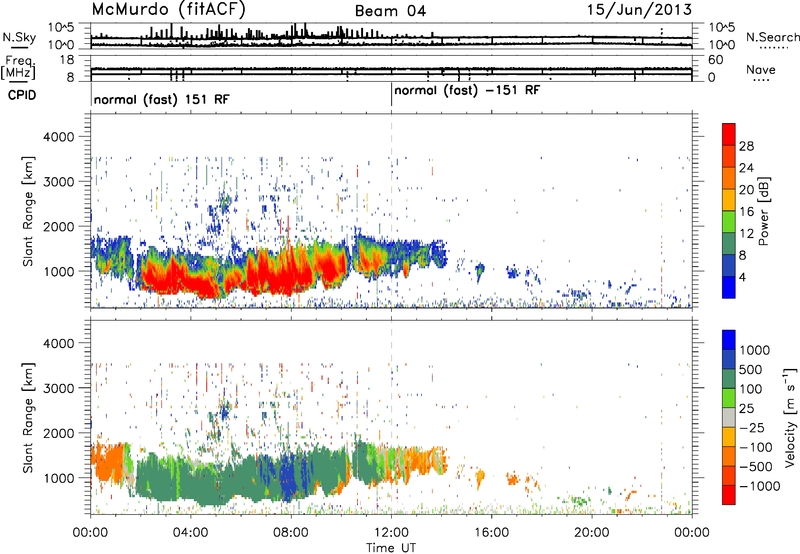
Task: Click the velocity panel 'Slant Range [km]' label
Action: 28,417
